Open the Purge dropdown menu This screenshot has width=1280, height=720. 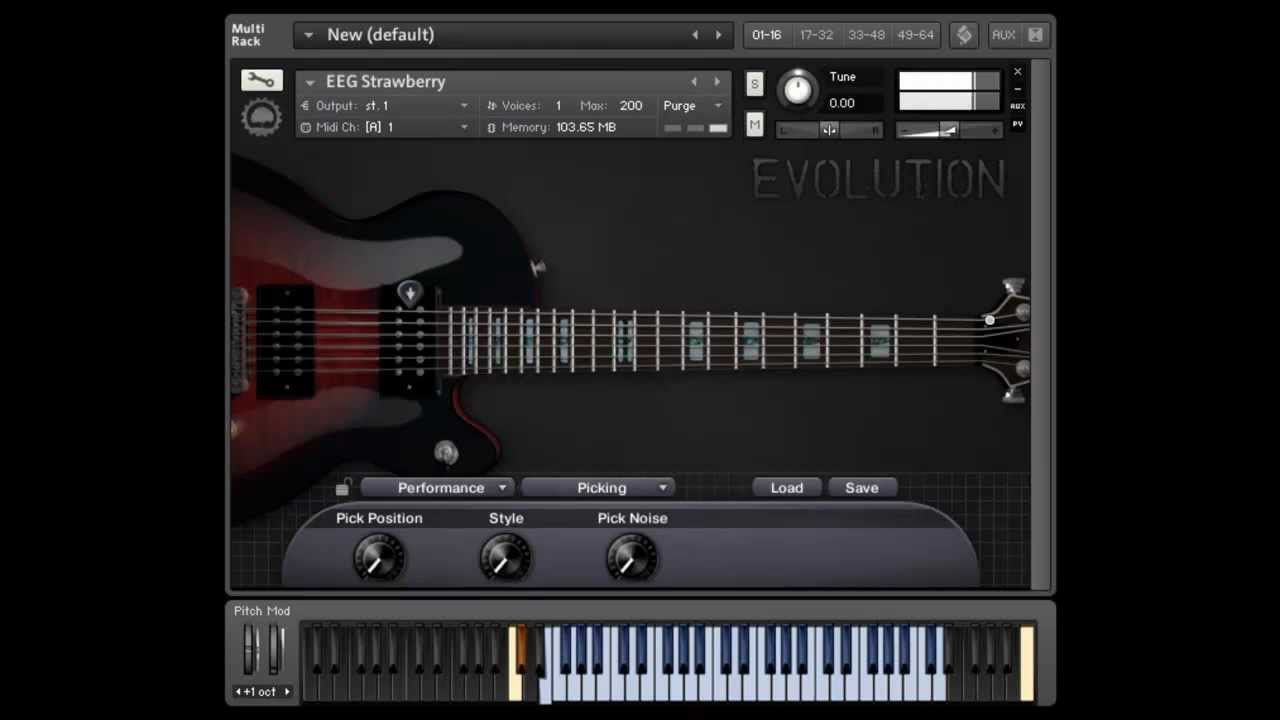click(x=692, y=106)
